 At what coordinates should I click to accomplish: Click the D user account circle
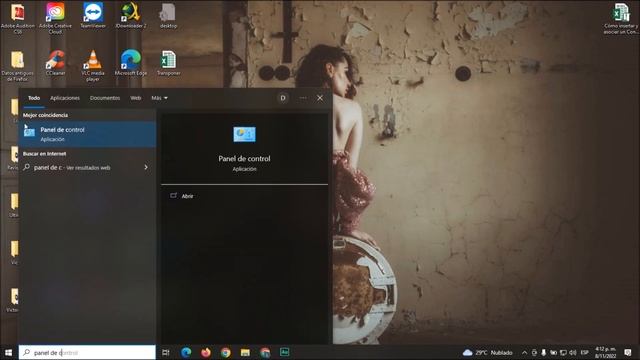point(283,98)
